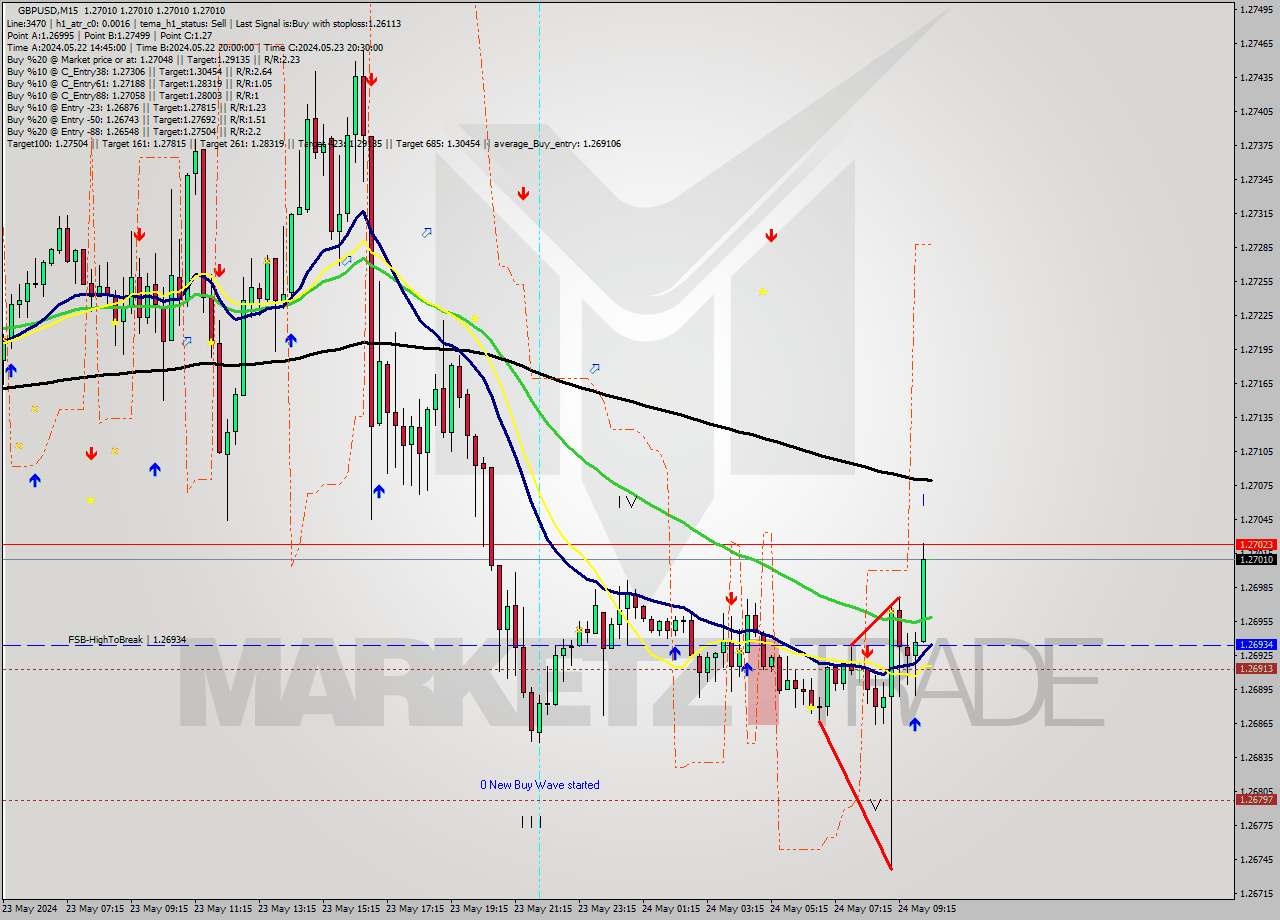Select the blue buy arrow near 24 May 07:15
The height and width of the screenshot is (920, 1280).
[x=915, y=724]
